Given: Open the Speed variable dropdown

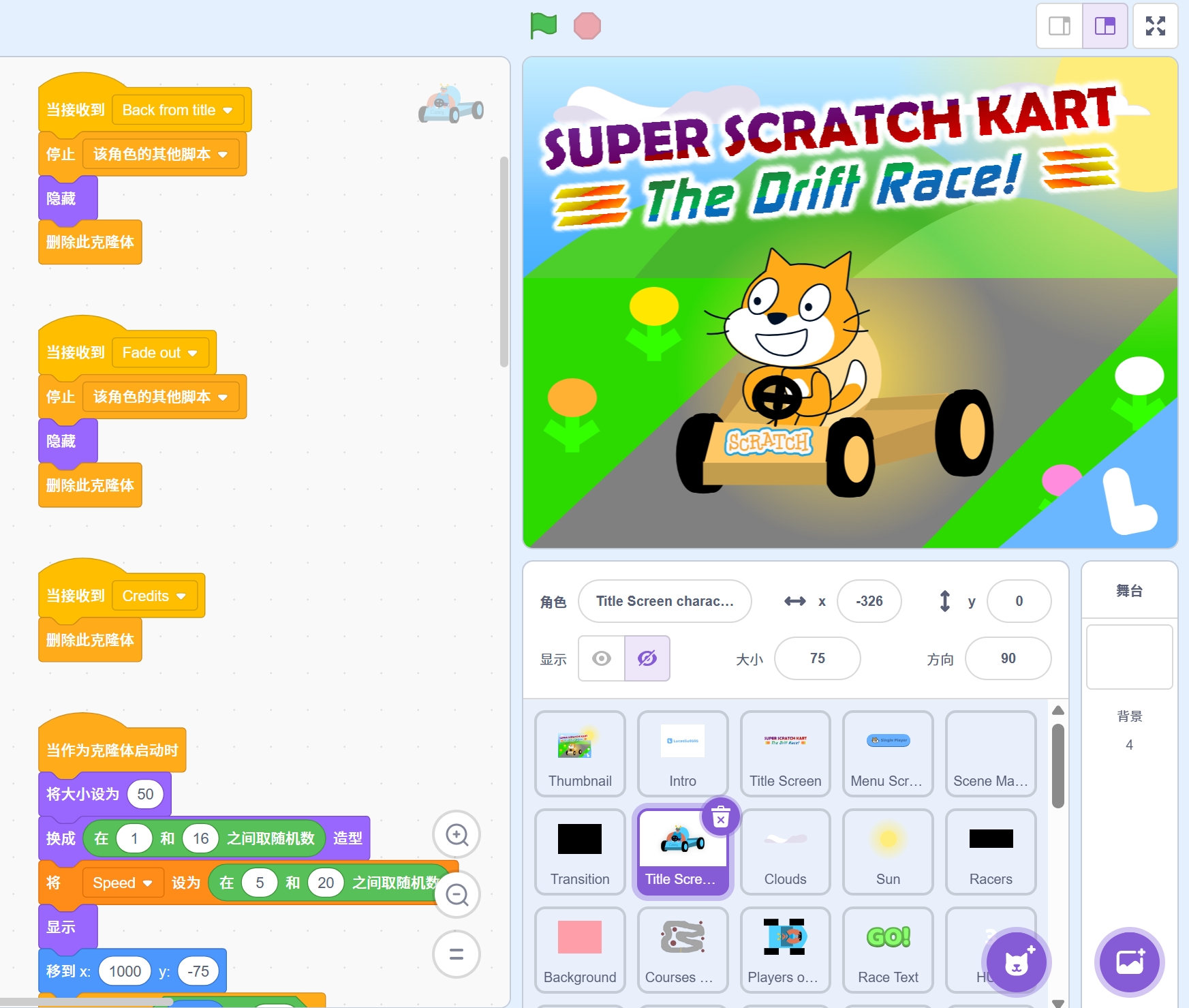Looking at the screenshot, I should pyautogui.click(x=148, y=883).
